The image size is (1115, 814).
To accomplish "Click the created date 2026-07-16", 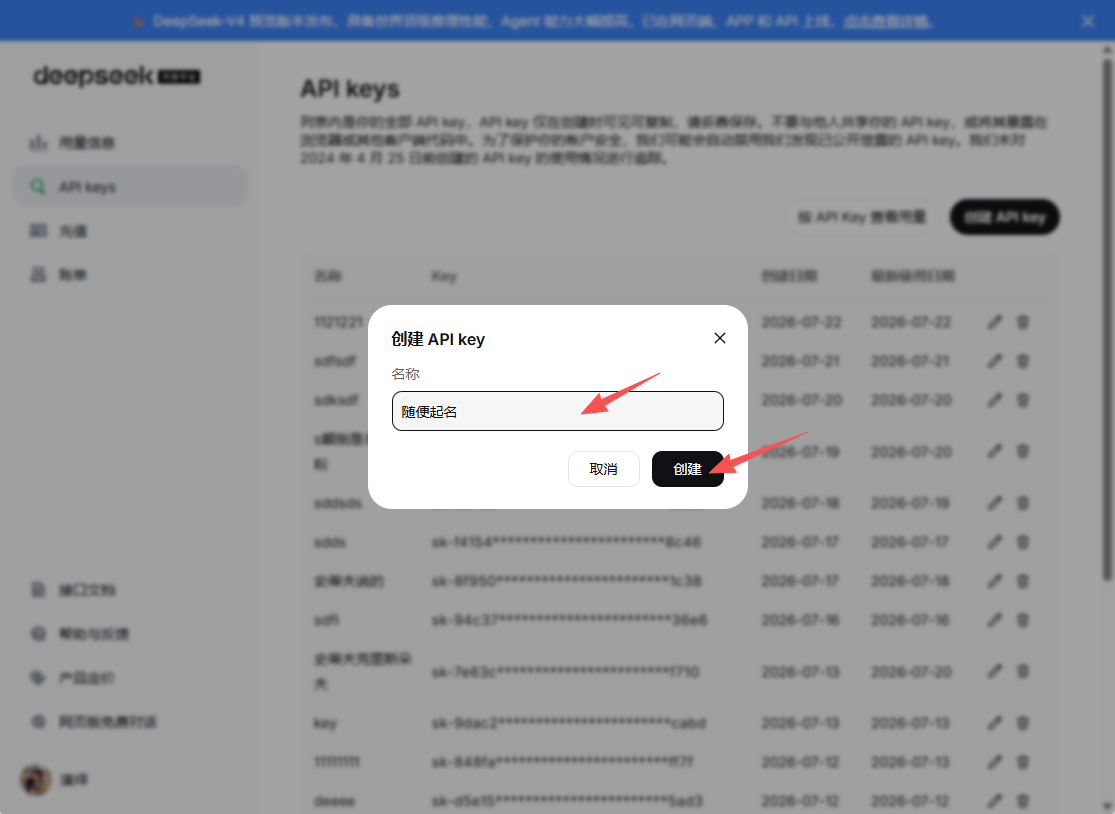I will pyautogui.click(x=801, y=620).
